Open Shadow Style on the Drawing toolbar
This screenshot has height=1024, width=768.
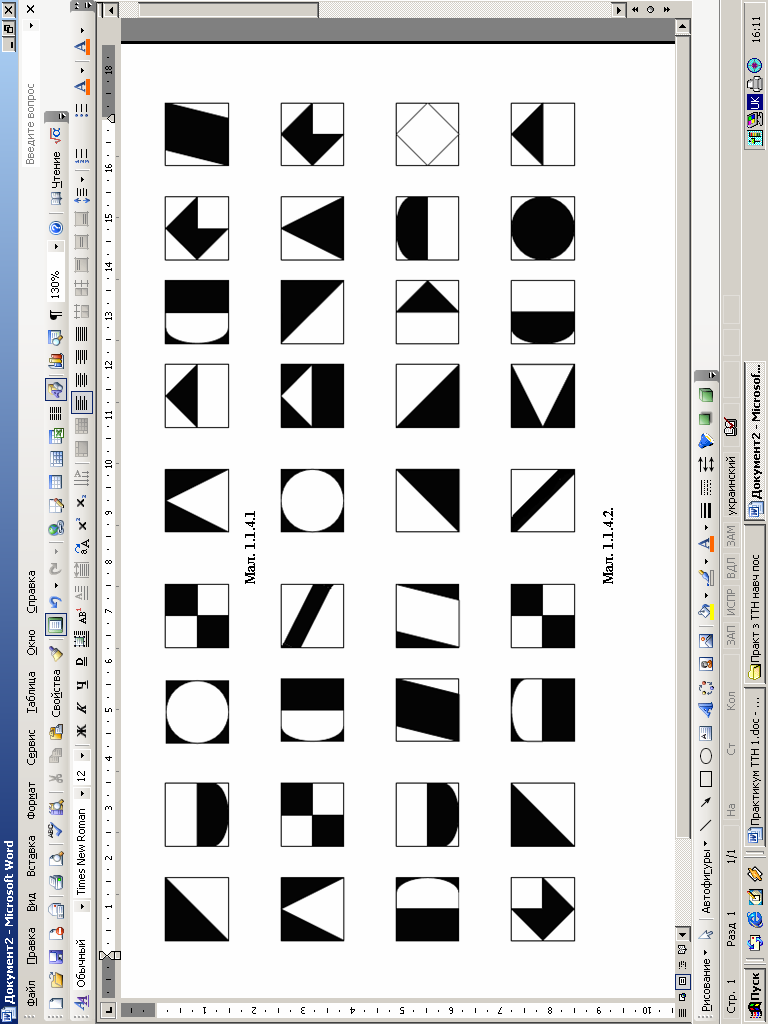[x=706, y=418]
